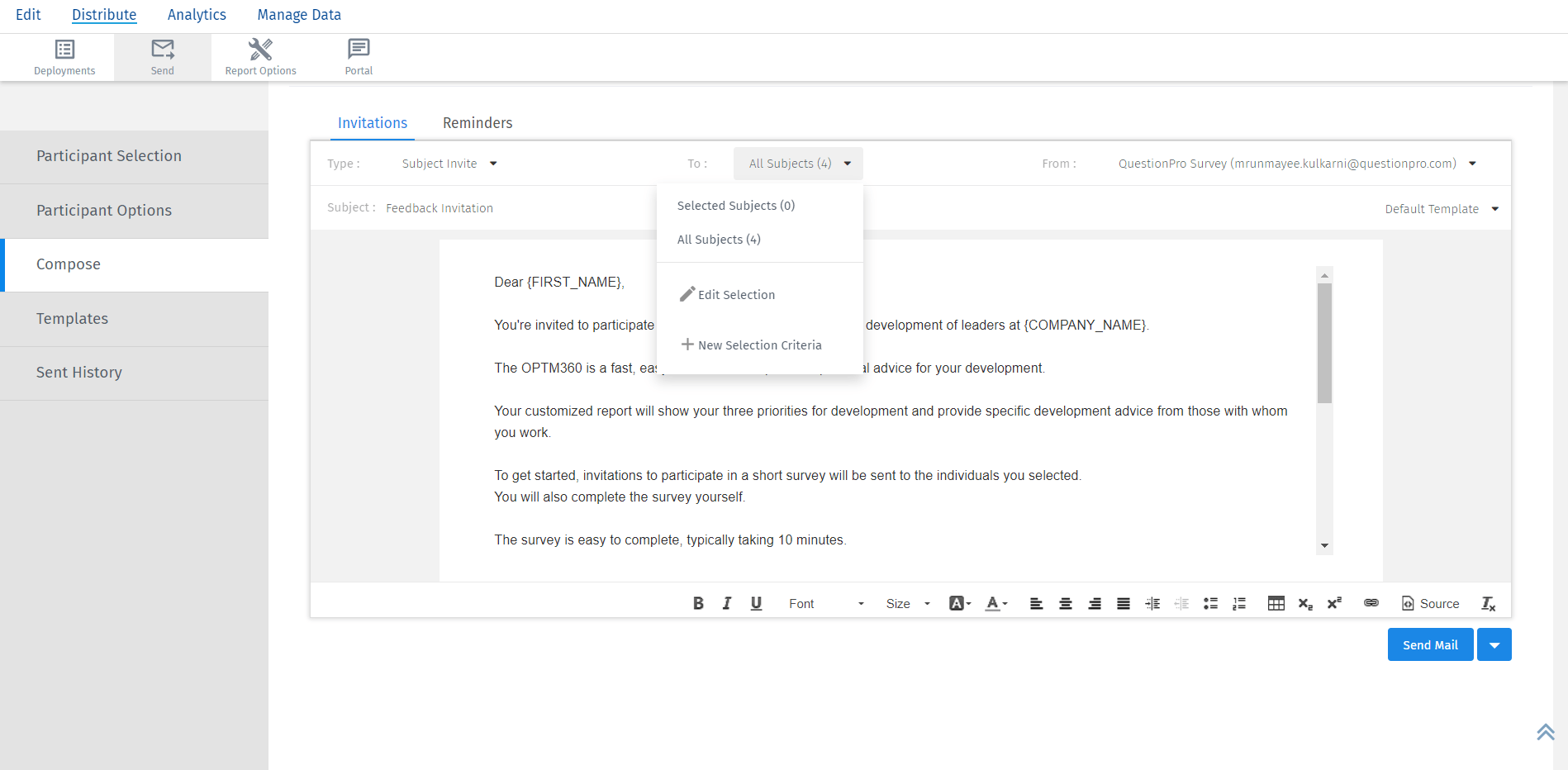Toggle italic formatting in editor
This screenshot has width=1568, height=770.
click(x=727, y=603)
